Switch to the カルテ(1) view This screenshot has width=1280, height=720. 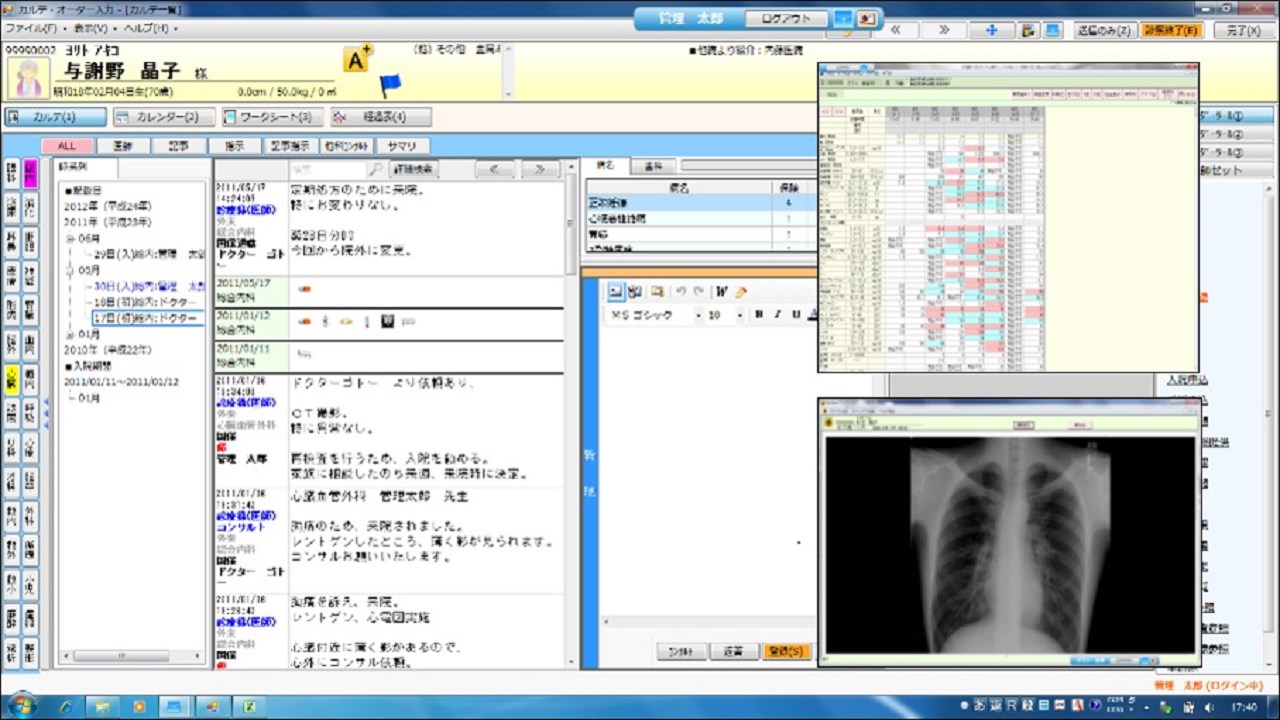[55, 117]
